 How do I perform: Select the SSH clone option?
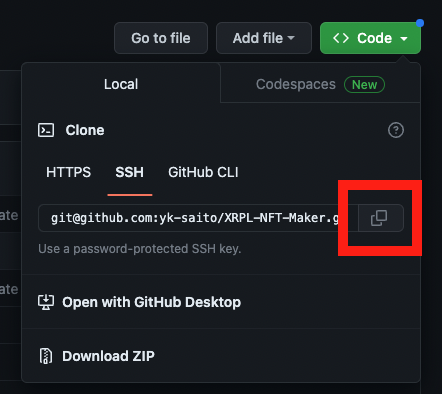pyautogui.click(x=130, y=172)
